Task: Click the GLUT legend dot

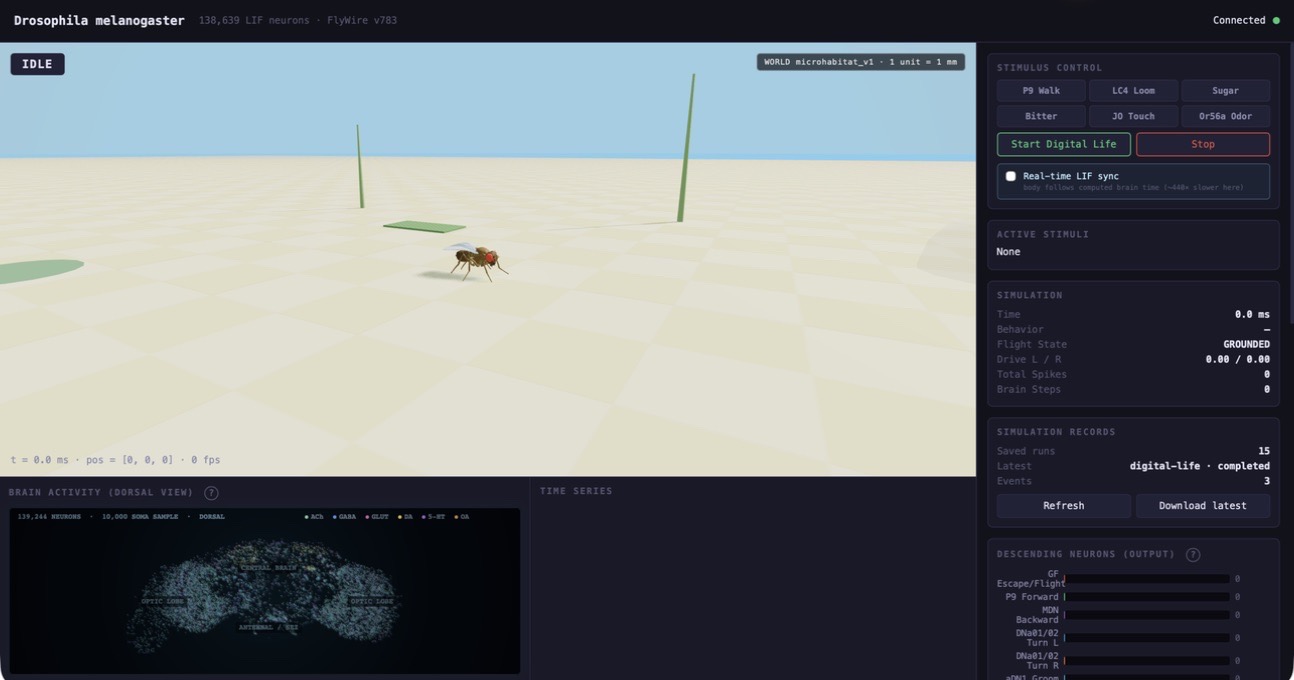Action: [x=367, y=517]
